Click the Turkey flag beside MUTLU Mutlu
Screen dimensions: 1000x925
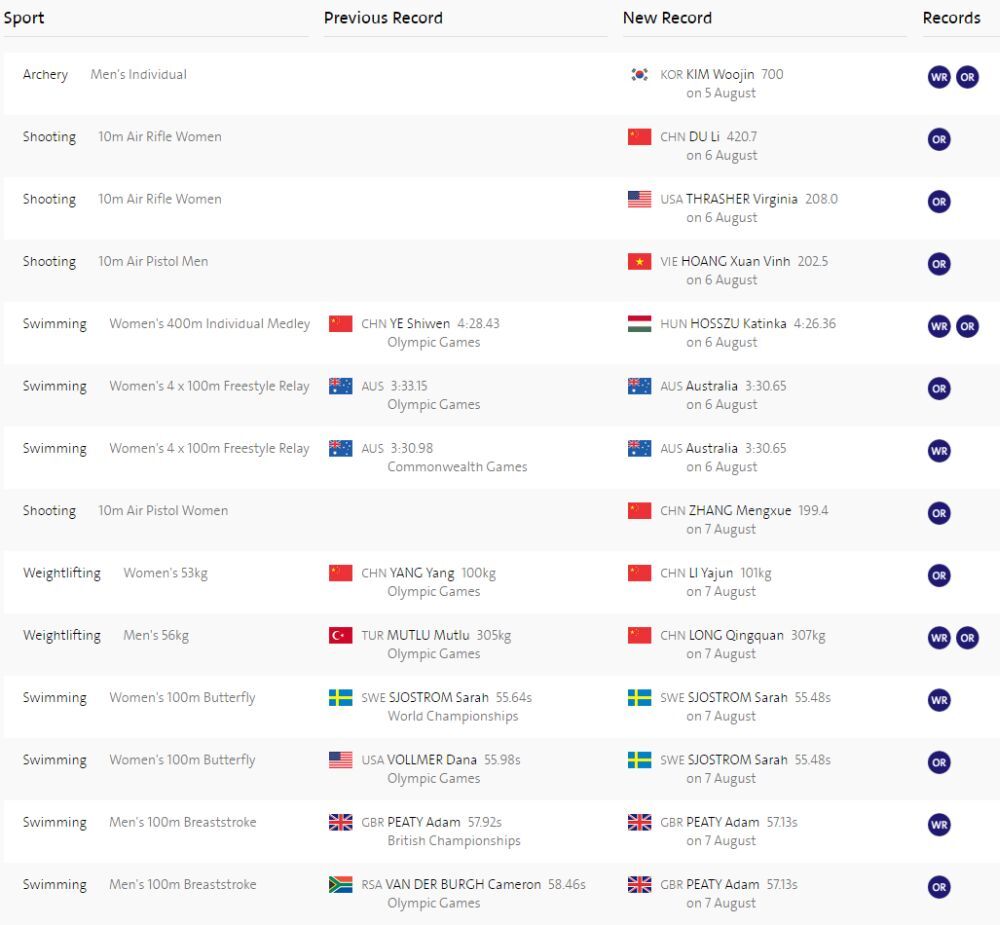340,636
